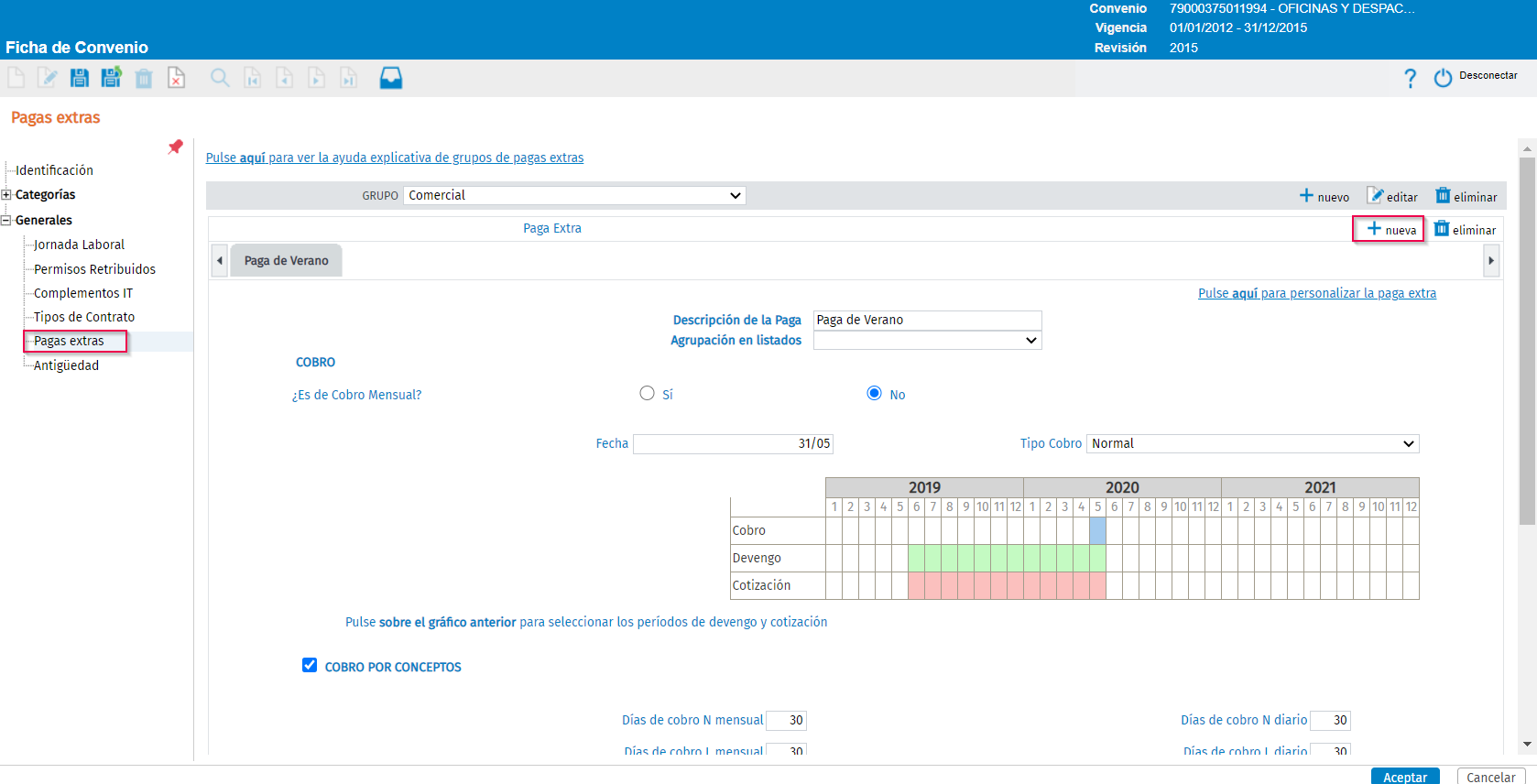The image size is (1537, 784).
Task: Click the Fecha input field
Action: [733, 443]
